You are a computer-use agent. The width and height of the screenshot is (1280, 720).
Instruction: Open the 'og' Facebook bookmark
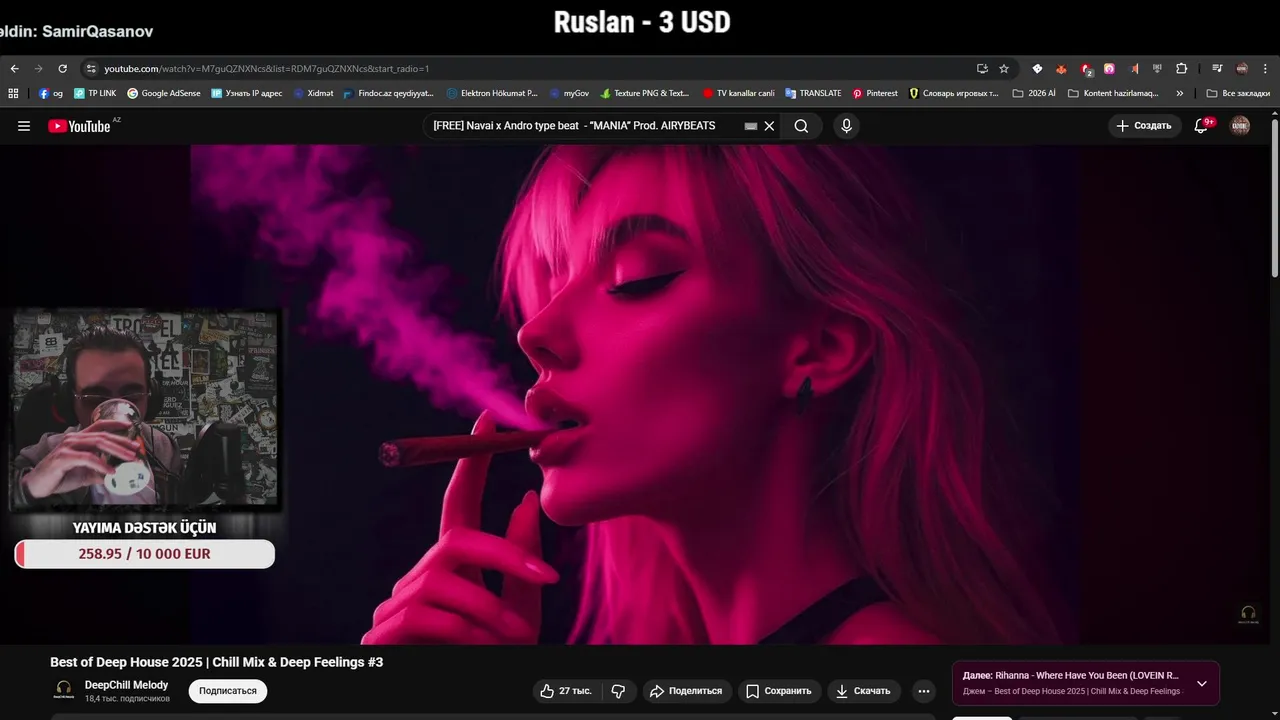coord(51,93)
